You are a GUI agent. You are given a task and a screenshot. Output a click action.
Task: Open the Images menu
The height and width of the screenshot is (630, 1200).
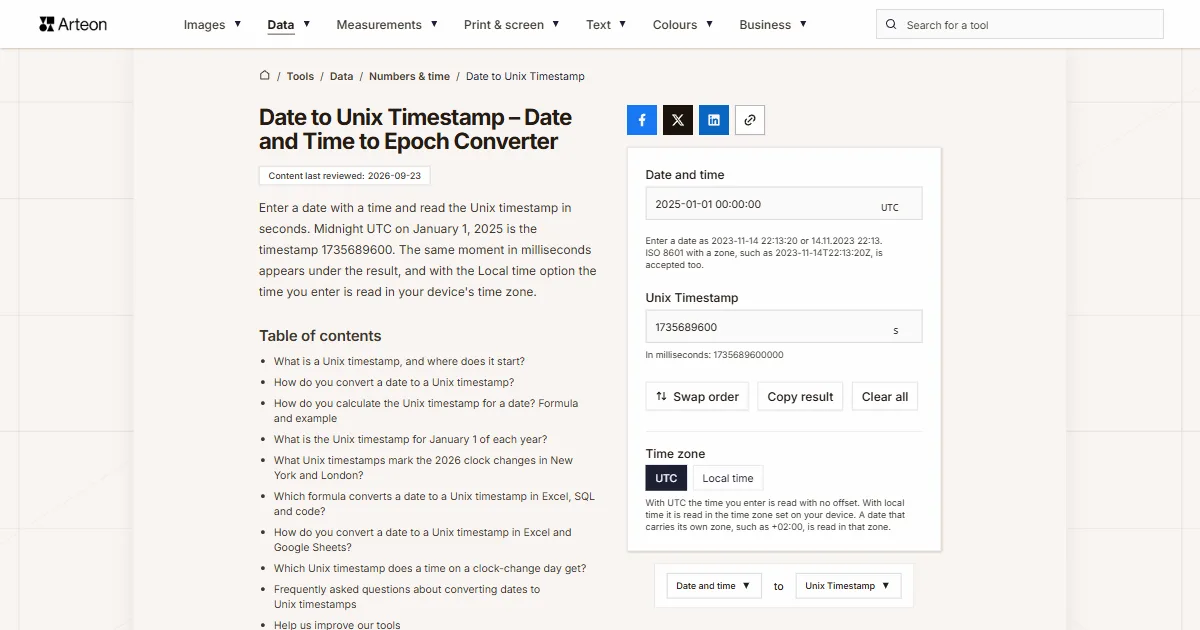click(212, 25)
